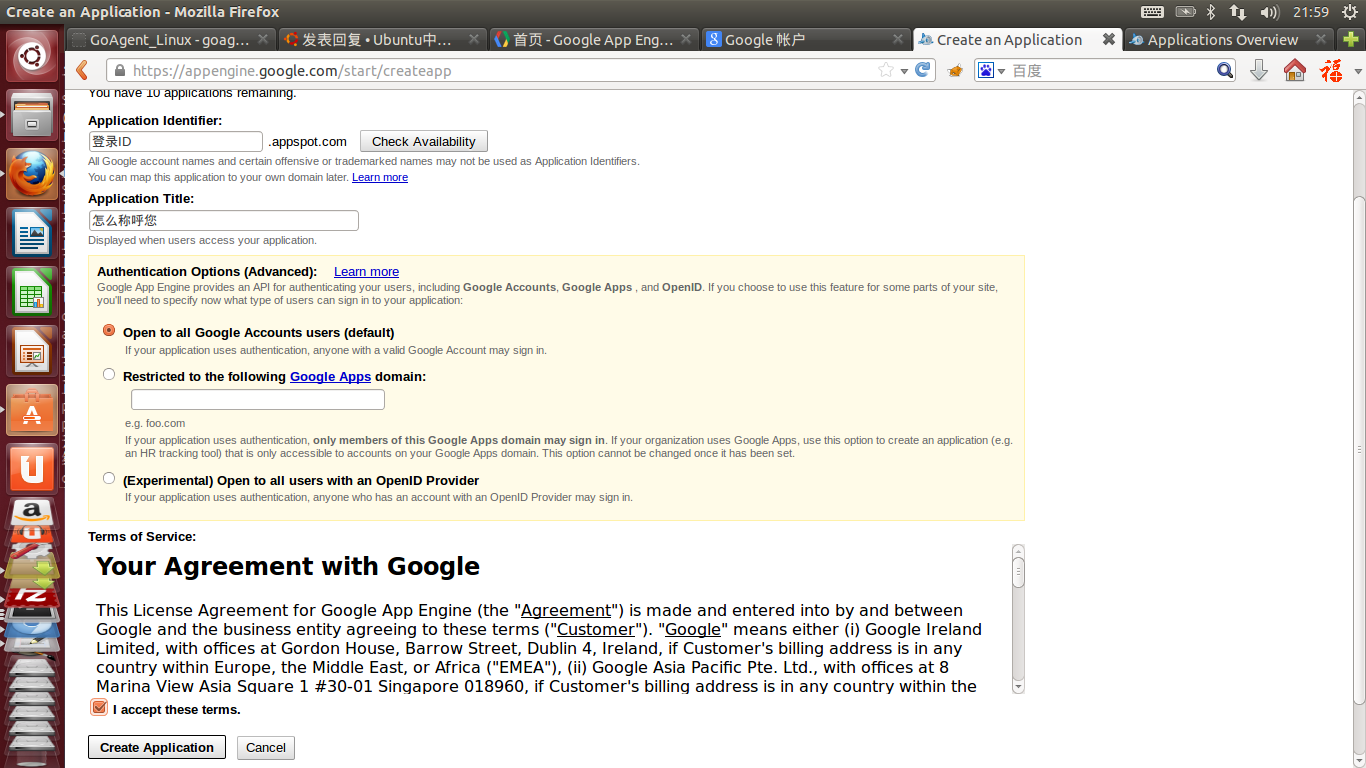Viewport: 1366px width, 768px height.
Task: Open Learn more link next to Authentication Options
Action: pos(366,271)
